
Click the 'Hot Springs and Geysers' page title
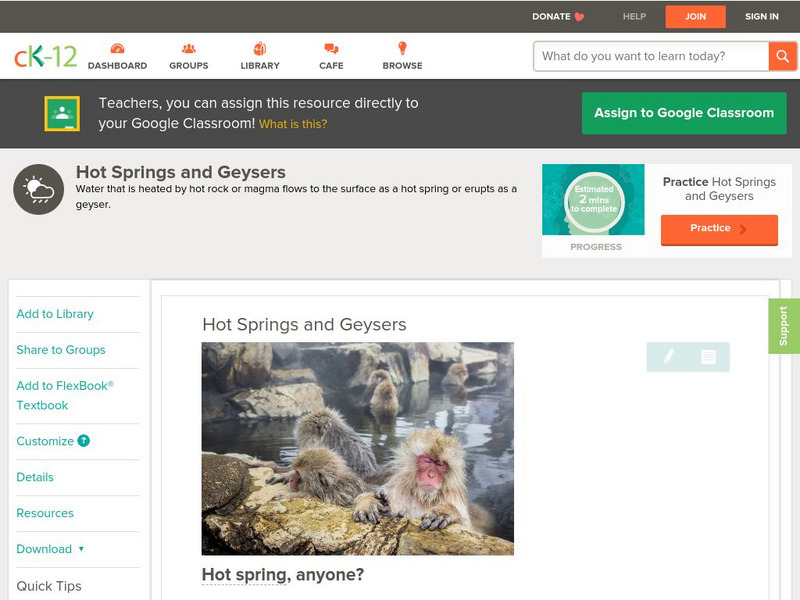tap(181, 172)
